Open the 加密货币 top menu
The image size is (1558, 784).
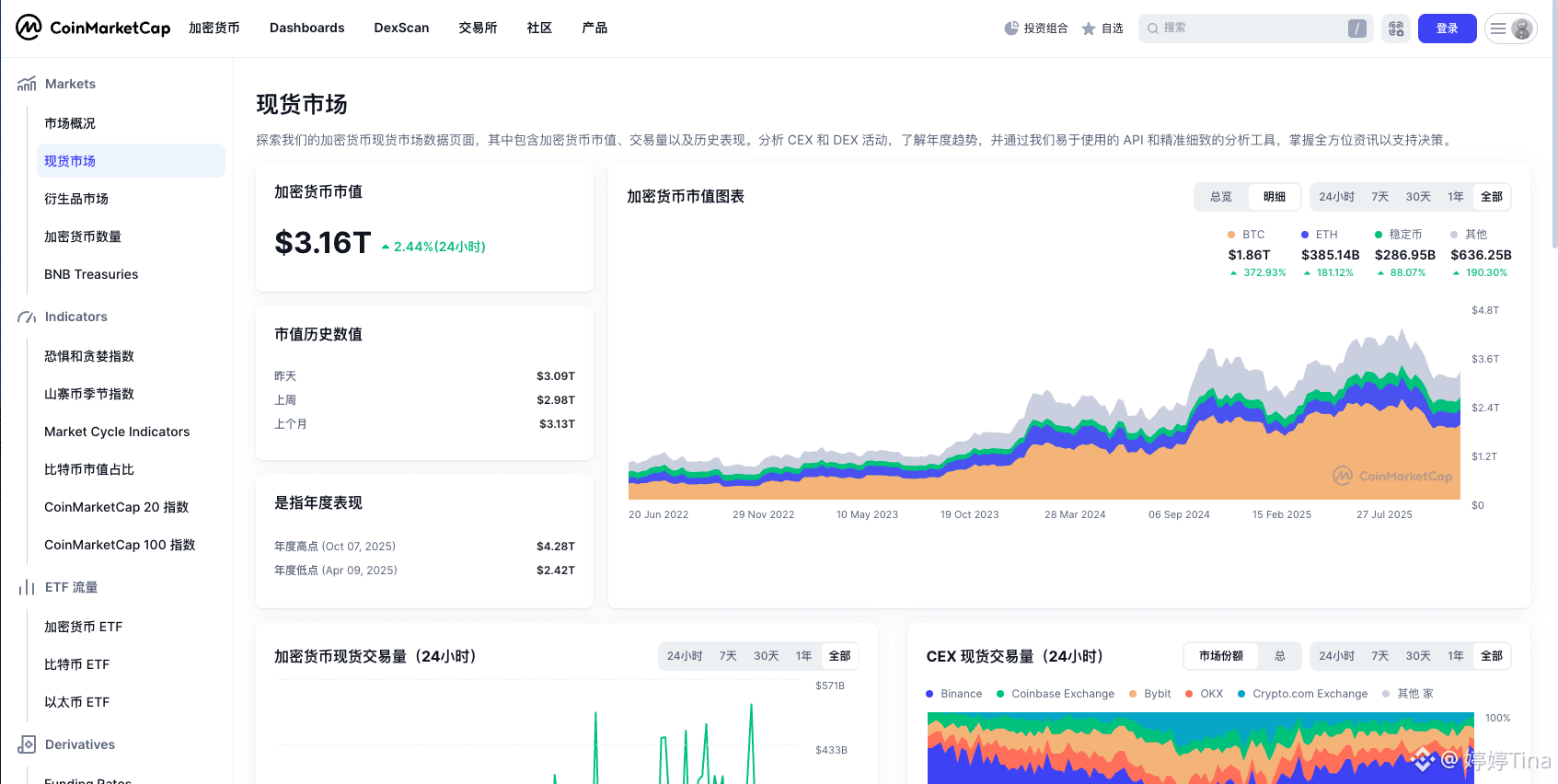(x=214, y=28)
